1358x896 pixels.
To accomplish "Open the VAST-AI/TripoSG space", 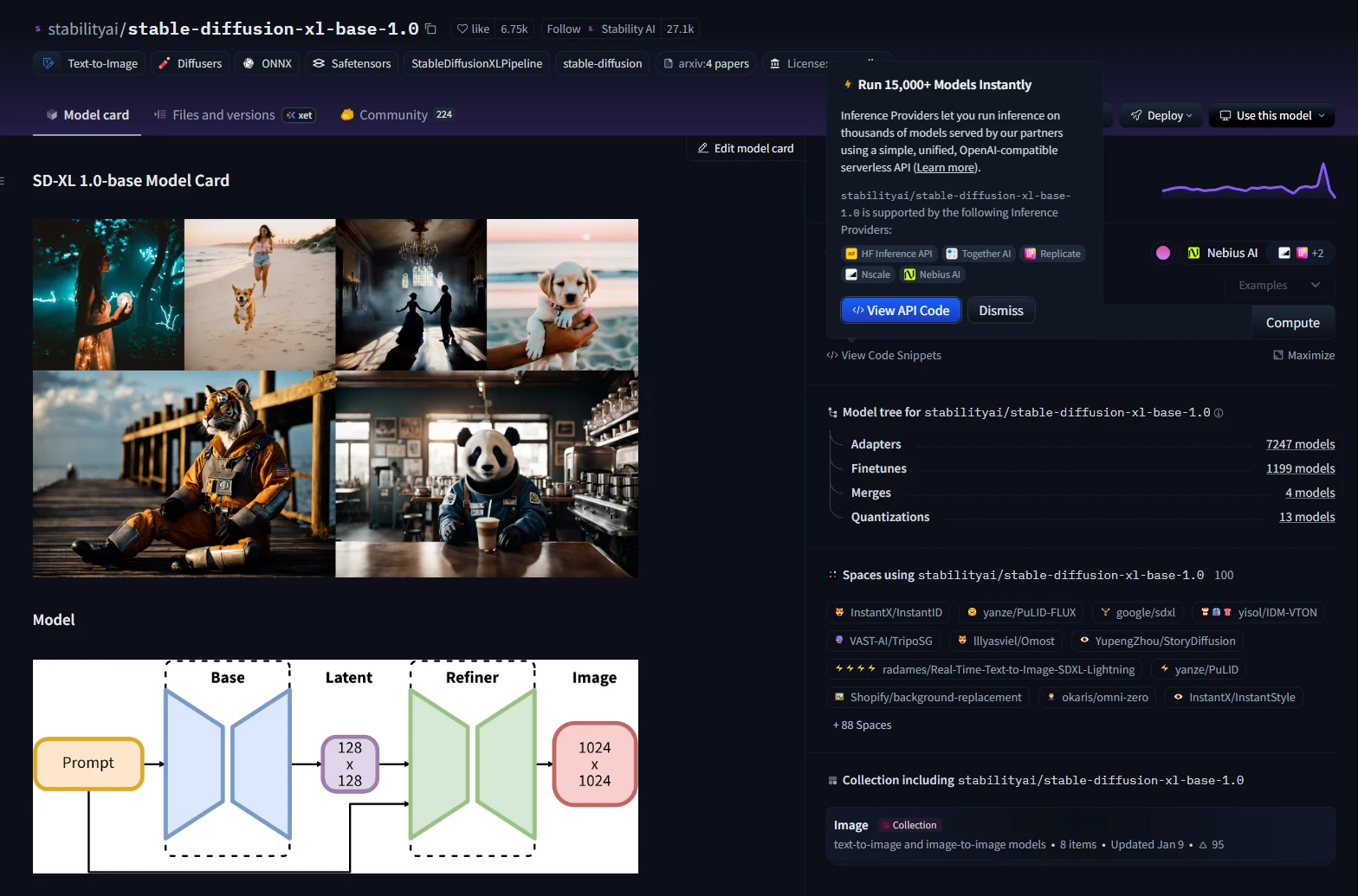I will 883,641.
